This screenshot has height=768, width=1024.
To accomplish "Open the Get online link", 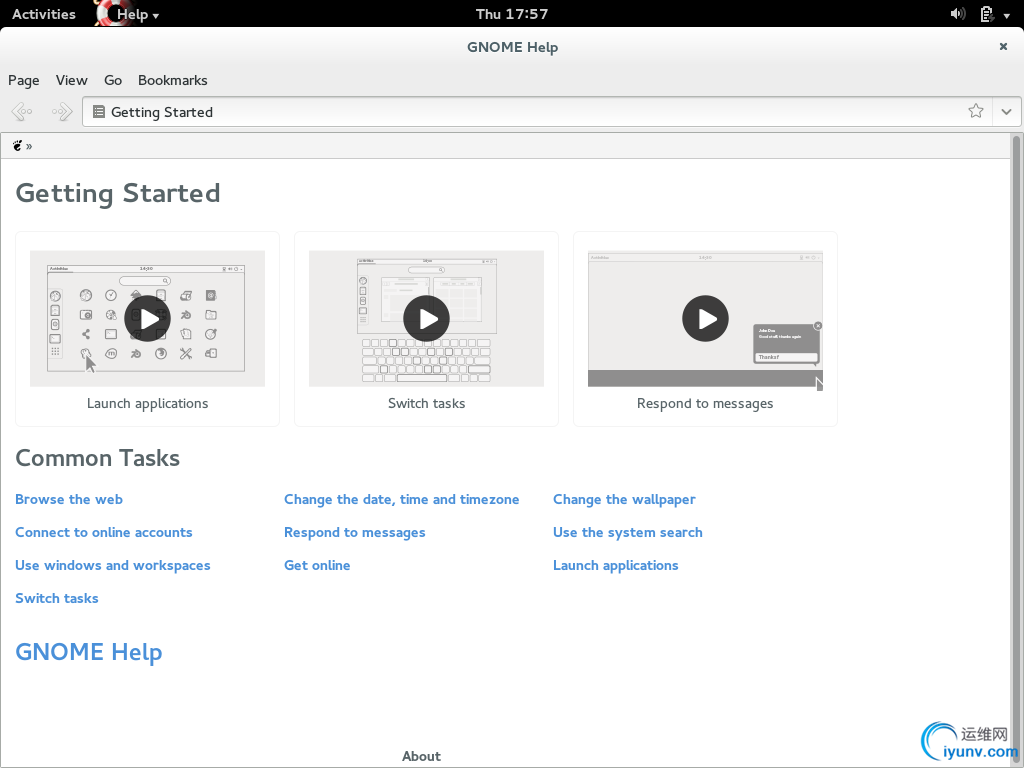I will pos(317,566).
